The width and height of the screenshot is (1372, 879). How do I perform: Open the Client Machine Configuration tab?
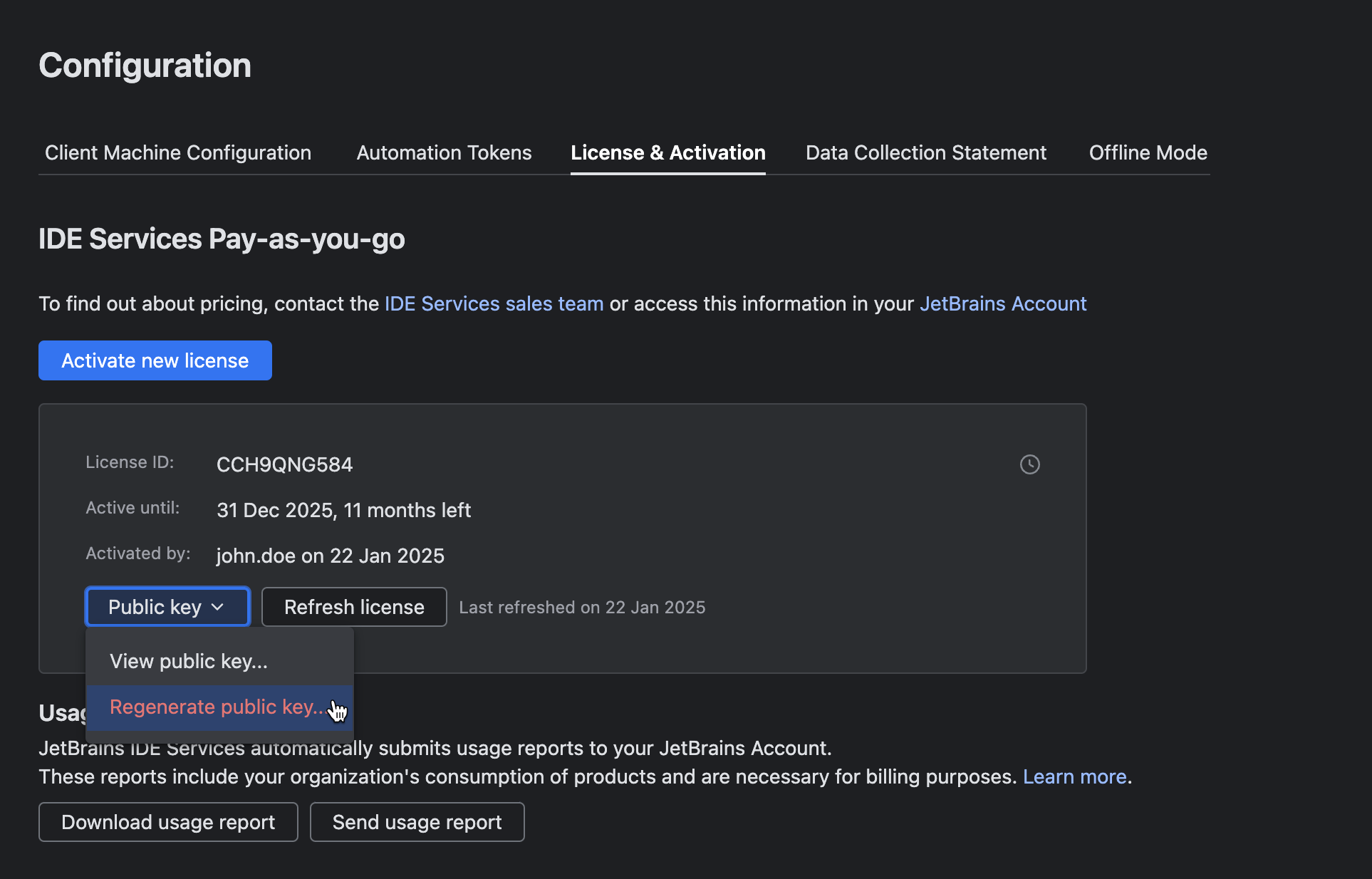pos(177,152)
